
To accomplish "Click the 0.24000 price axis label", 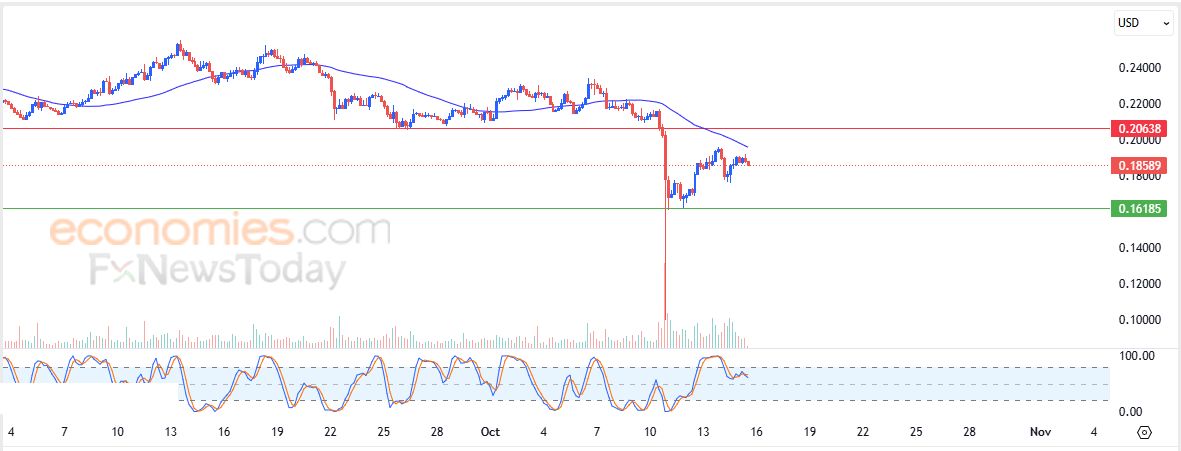I will pyautogui.click(x=1140, y=68).
